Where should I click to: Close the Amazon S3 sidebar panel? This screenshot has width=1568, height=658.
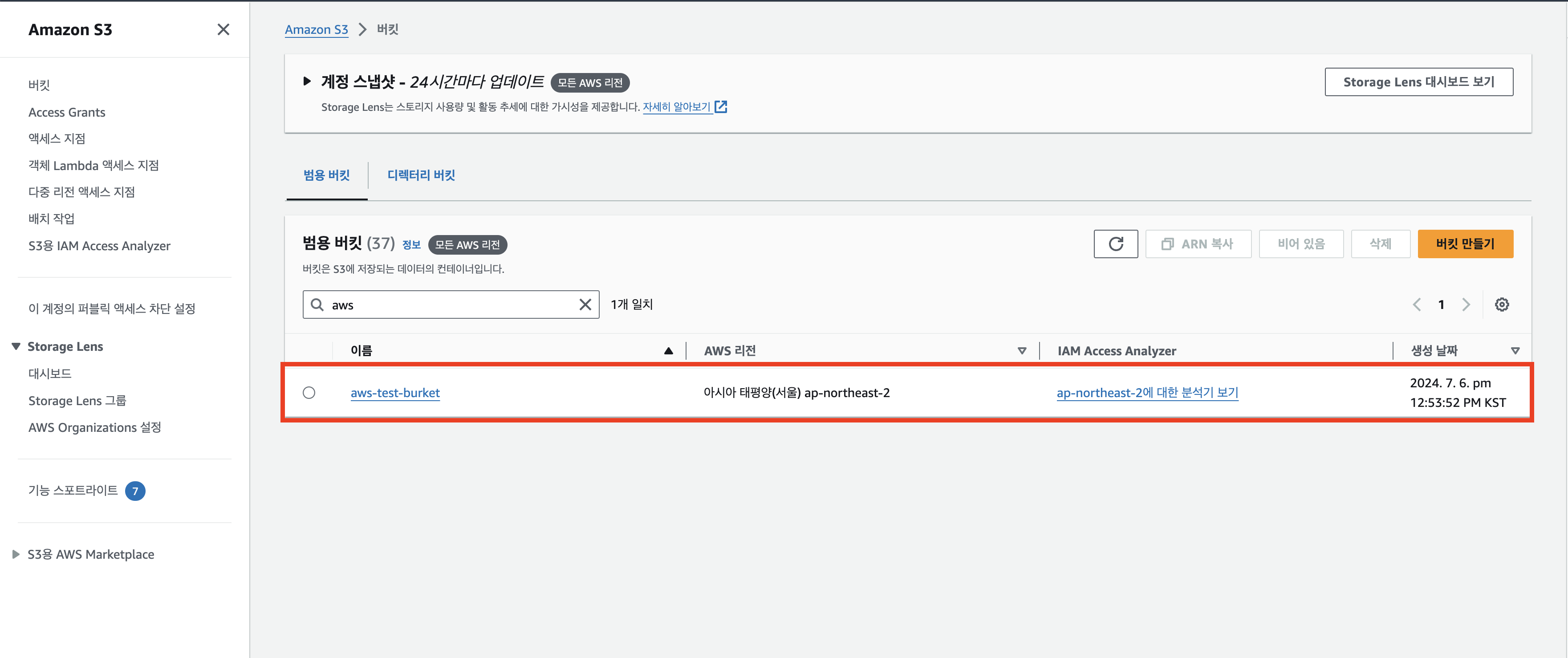(x=223, y=29)
